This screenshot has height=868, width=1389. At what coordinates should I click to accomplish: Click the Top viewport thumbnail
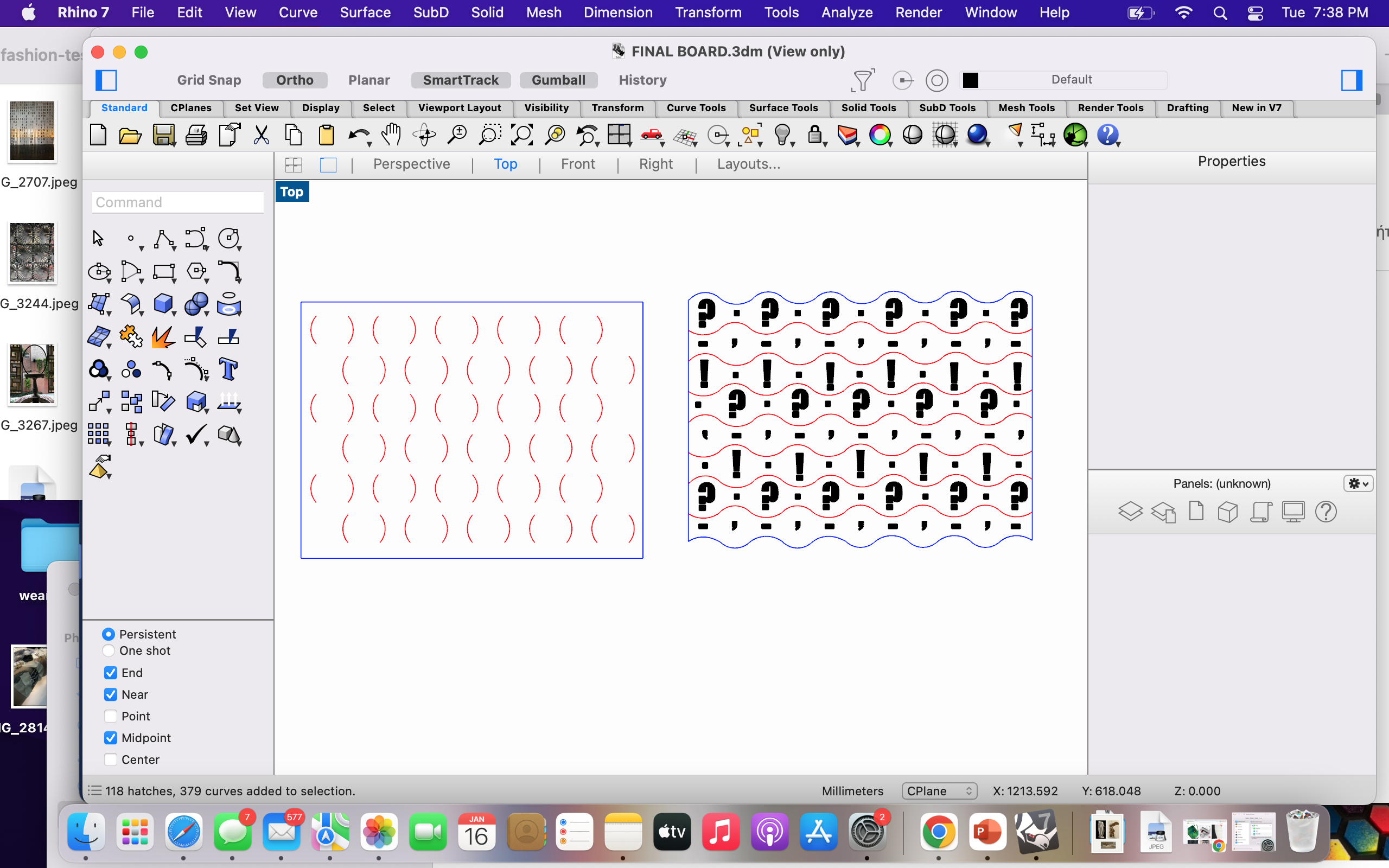point(504,164)
